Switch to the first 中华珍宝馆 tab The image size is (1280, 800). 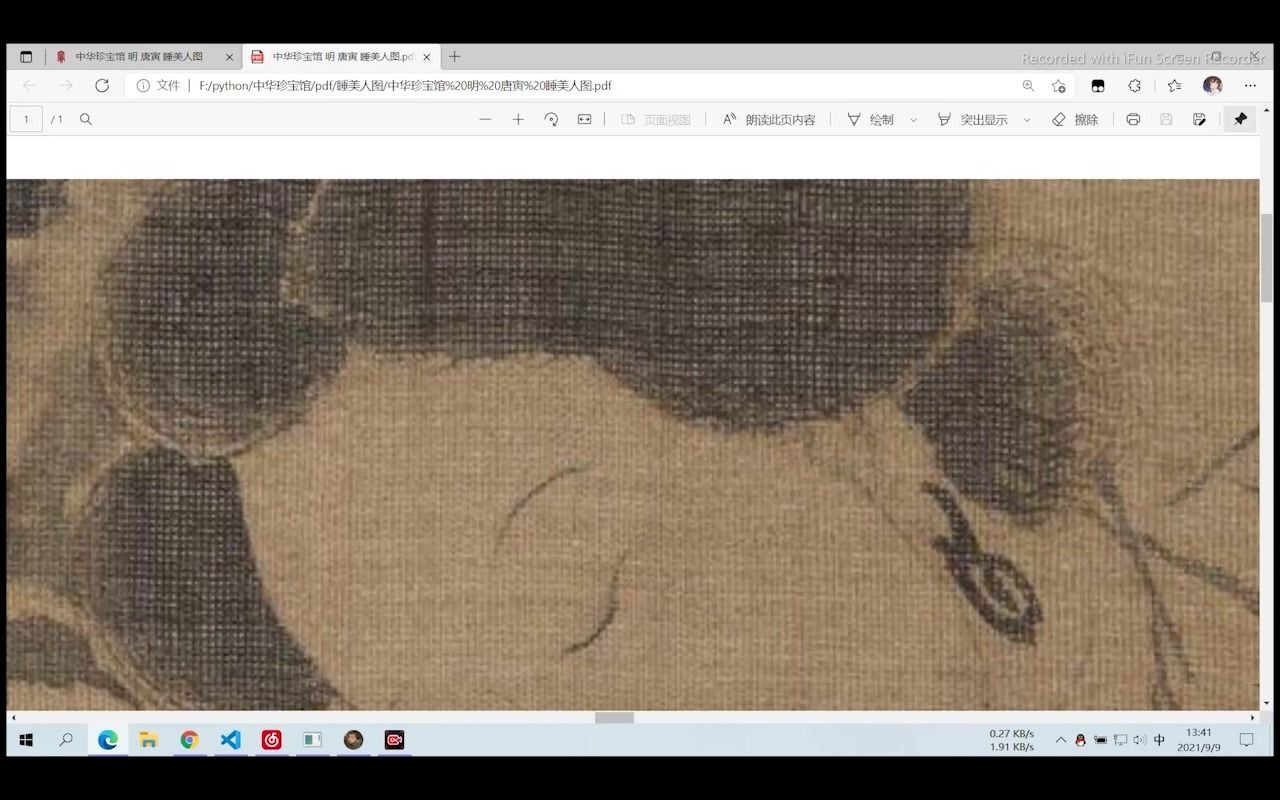140,57
